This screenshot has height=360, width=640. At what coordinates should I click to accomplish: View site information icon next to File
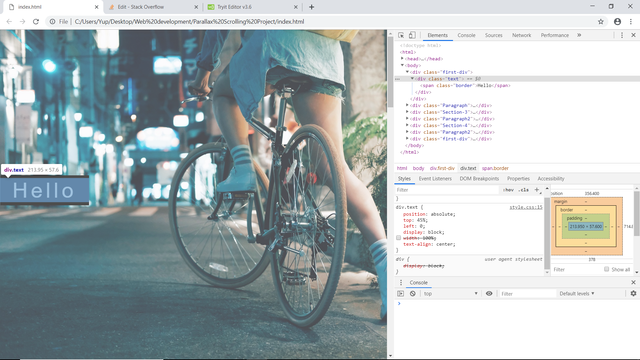click(x=52, y=22)
